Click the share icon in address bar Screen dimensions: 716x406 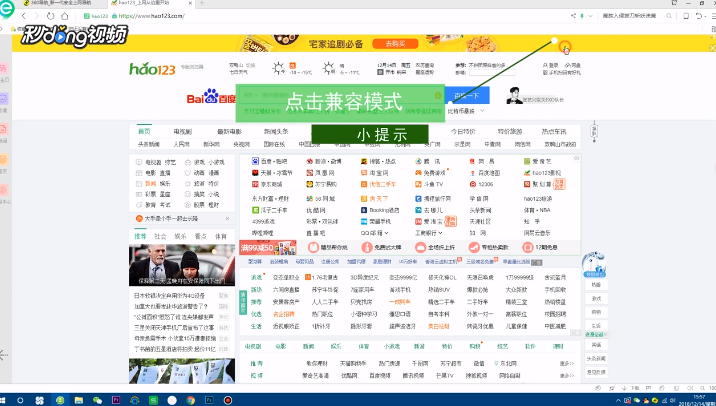point(574,16)
